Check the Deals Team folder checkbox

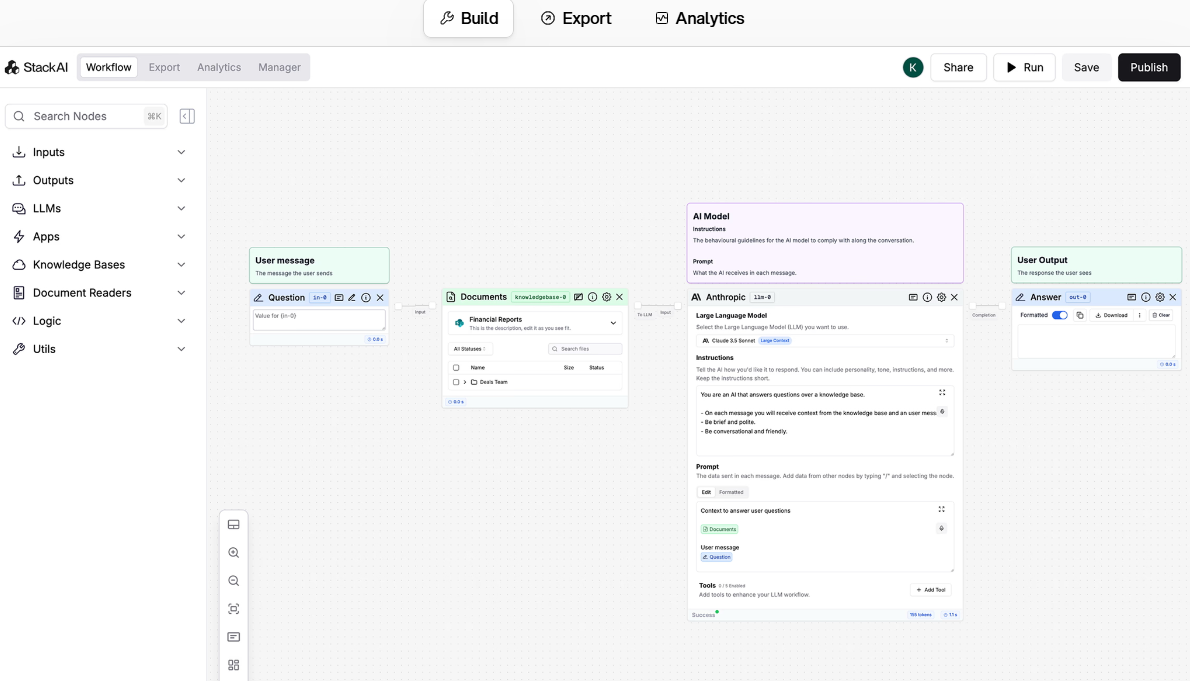pos(456,382)
